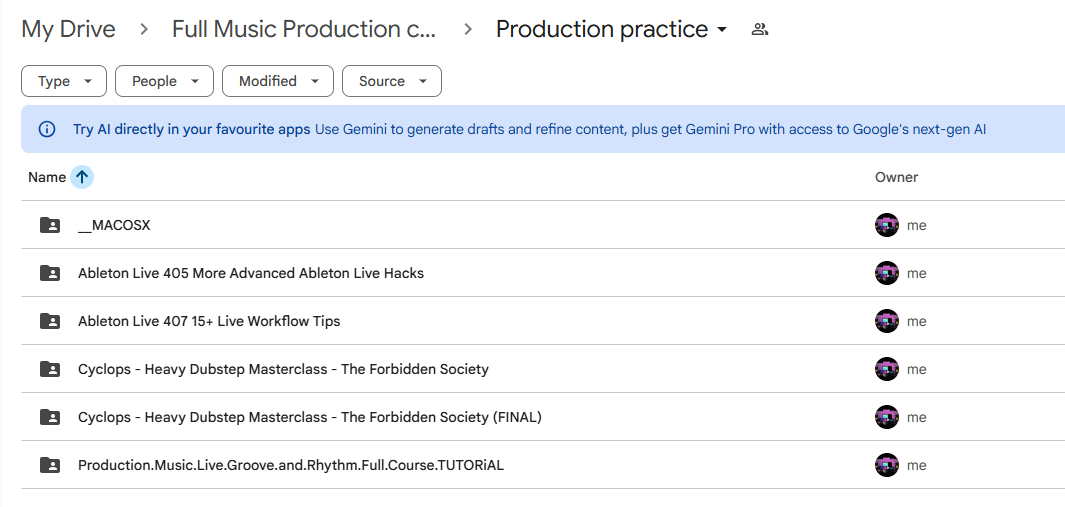Select Ableton Live 405 More Advanced Ableton Live Hacks
The width and height of the screenshot is (1065, 507).
(251, 273)
